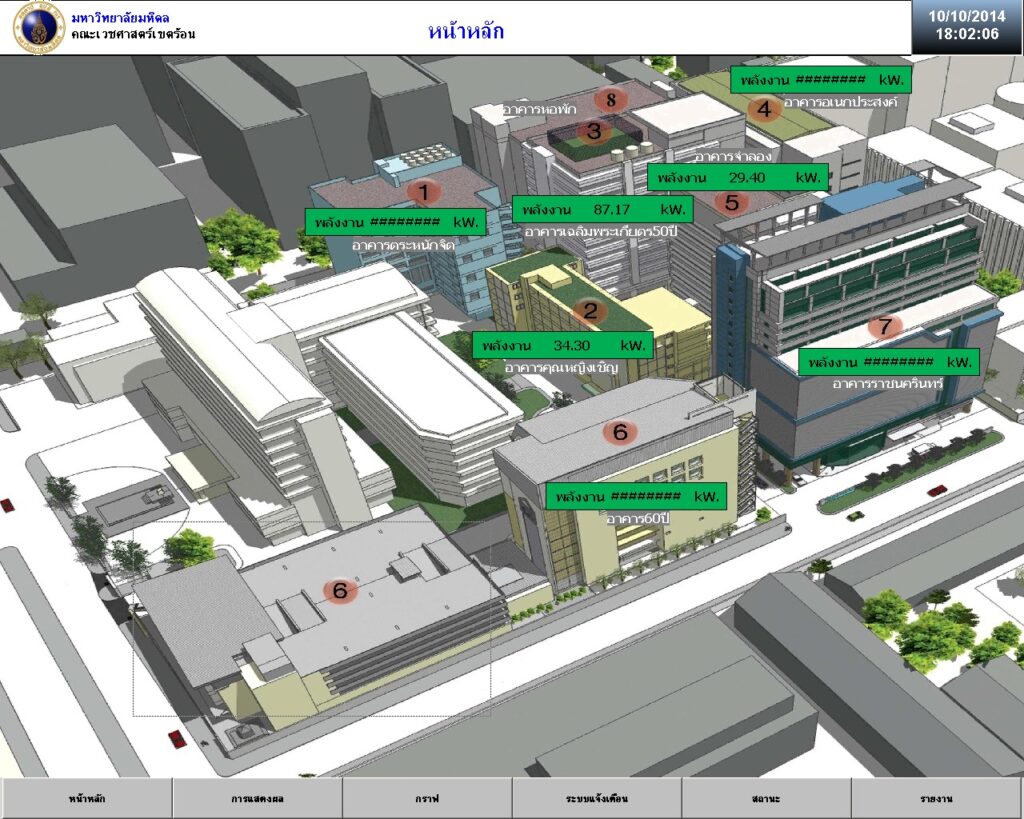
Task: Click the date 10/10/2014 display
Action: pos(967,16)
